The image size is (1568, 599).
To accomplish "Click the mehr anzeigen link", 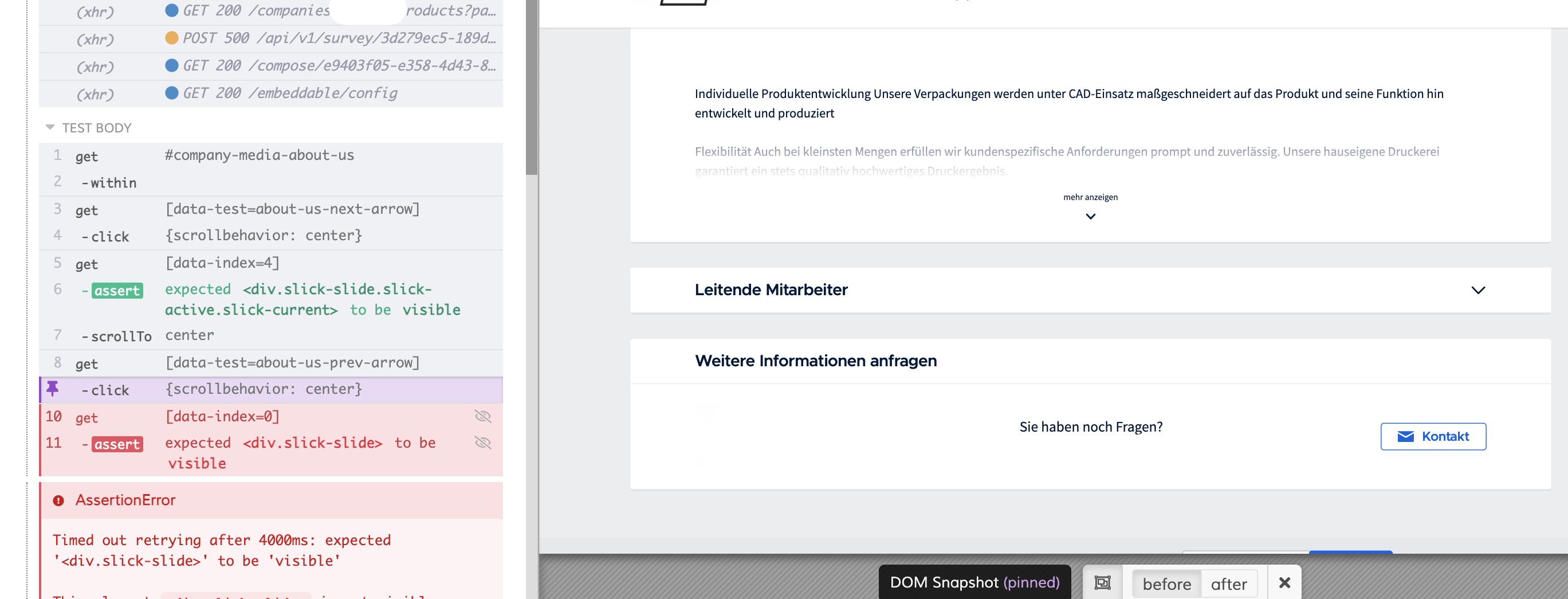I will tap(1090, 197).
